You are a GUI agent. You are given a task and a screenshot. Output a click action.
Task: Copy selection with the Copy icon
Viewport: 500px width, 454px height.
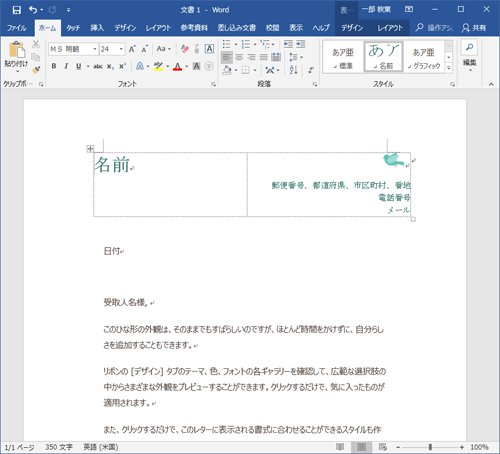click(x=36, y=57)
